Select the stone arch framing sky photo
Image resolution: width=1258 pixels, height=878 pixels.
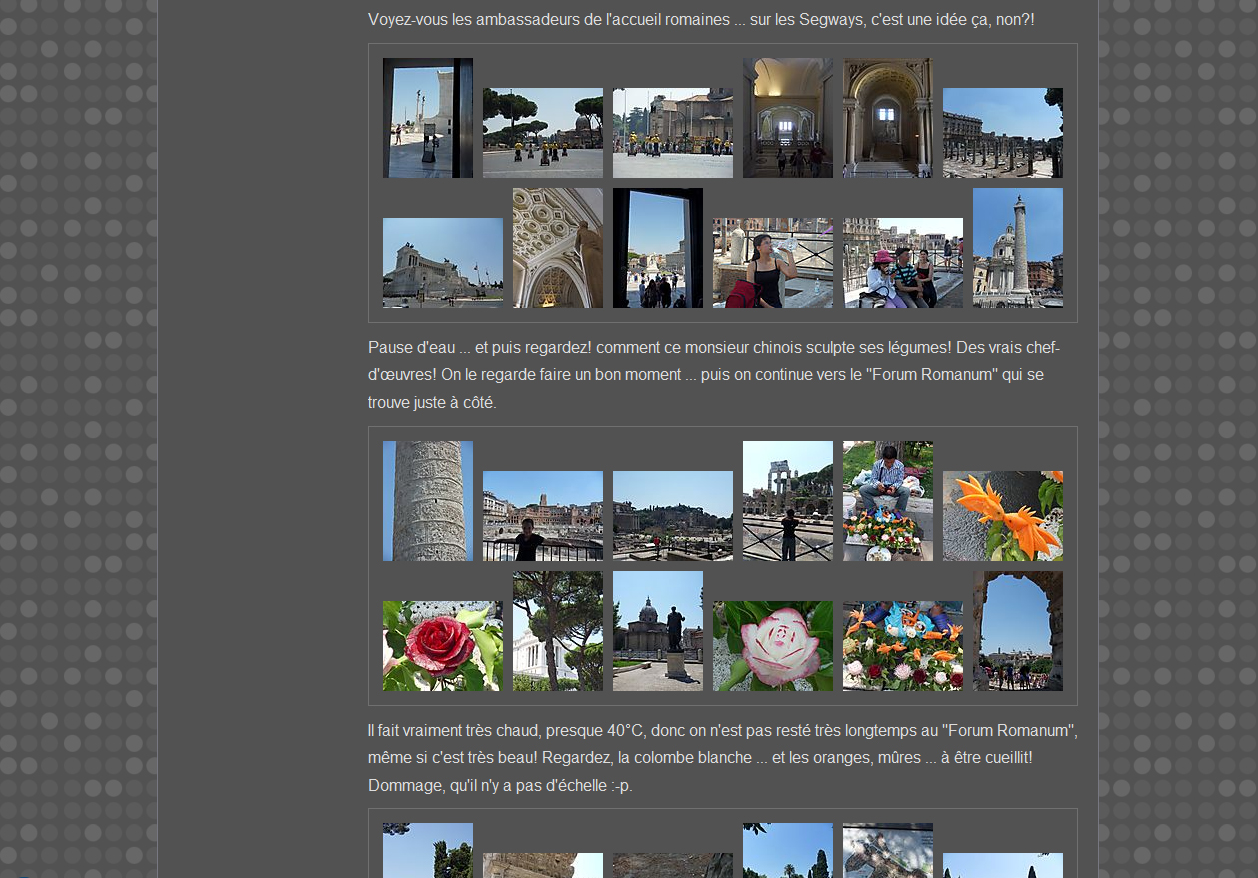1017,631
